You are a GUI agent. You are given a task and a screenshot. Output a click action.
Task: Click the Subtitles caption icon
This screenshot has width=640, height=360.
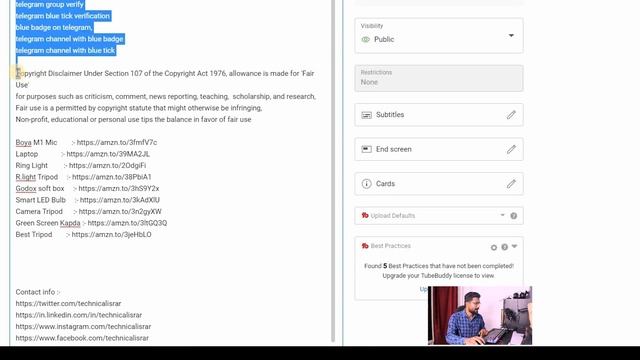click(367, 115)
